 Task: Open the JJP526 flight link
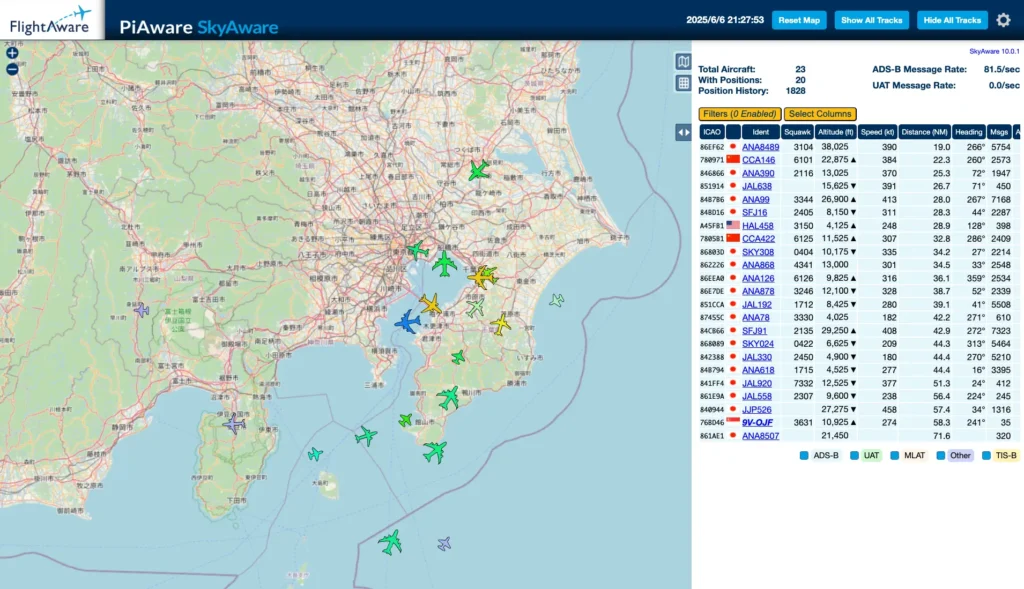(x=756, y=409)
